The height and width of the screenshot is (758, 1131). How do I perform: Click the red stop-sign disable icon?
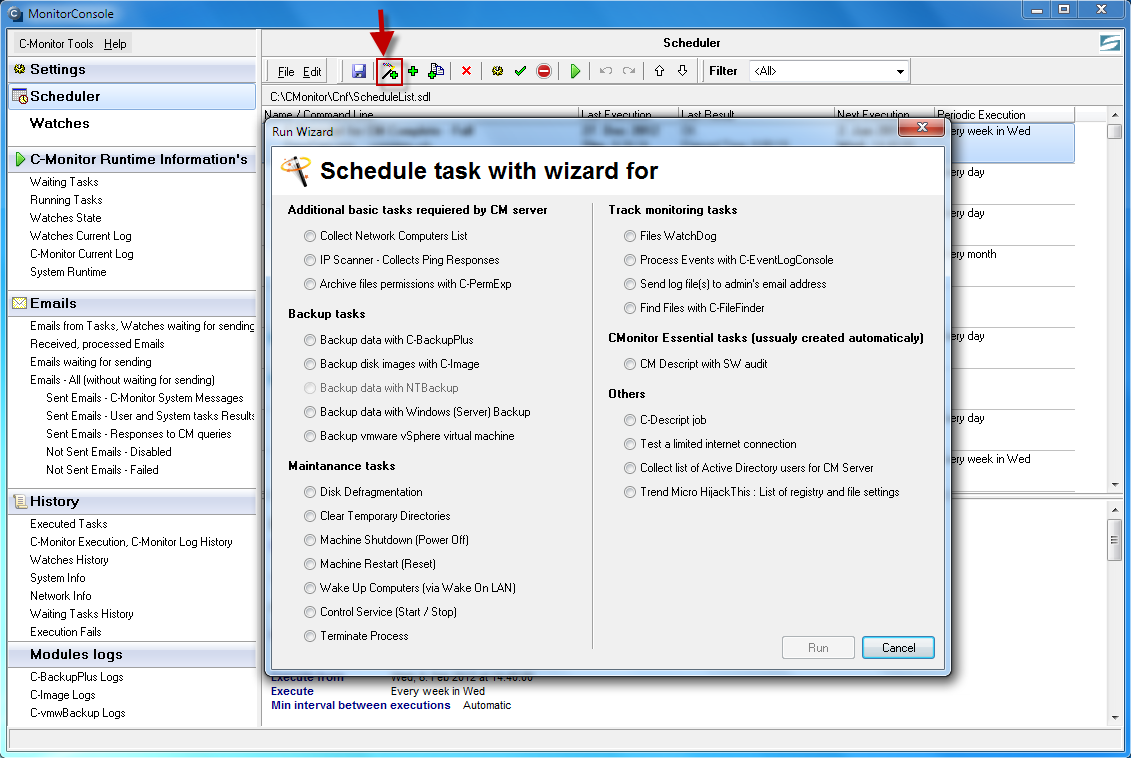[544, 71]
